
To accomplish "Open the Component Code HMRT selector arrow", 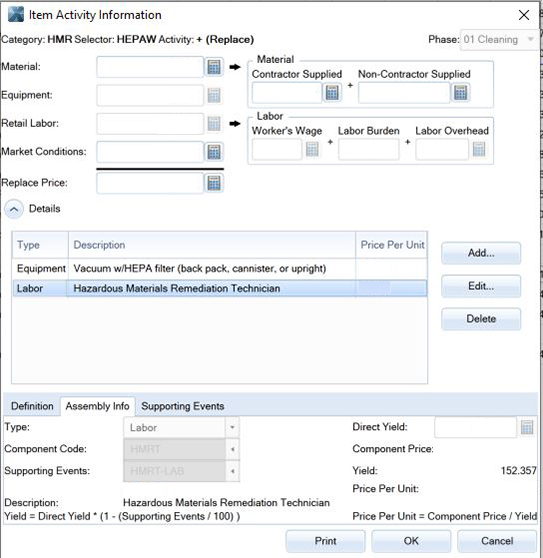I will pos(232,449).
